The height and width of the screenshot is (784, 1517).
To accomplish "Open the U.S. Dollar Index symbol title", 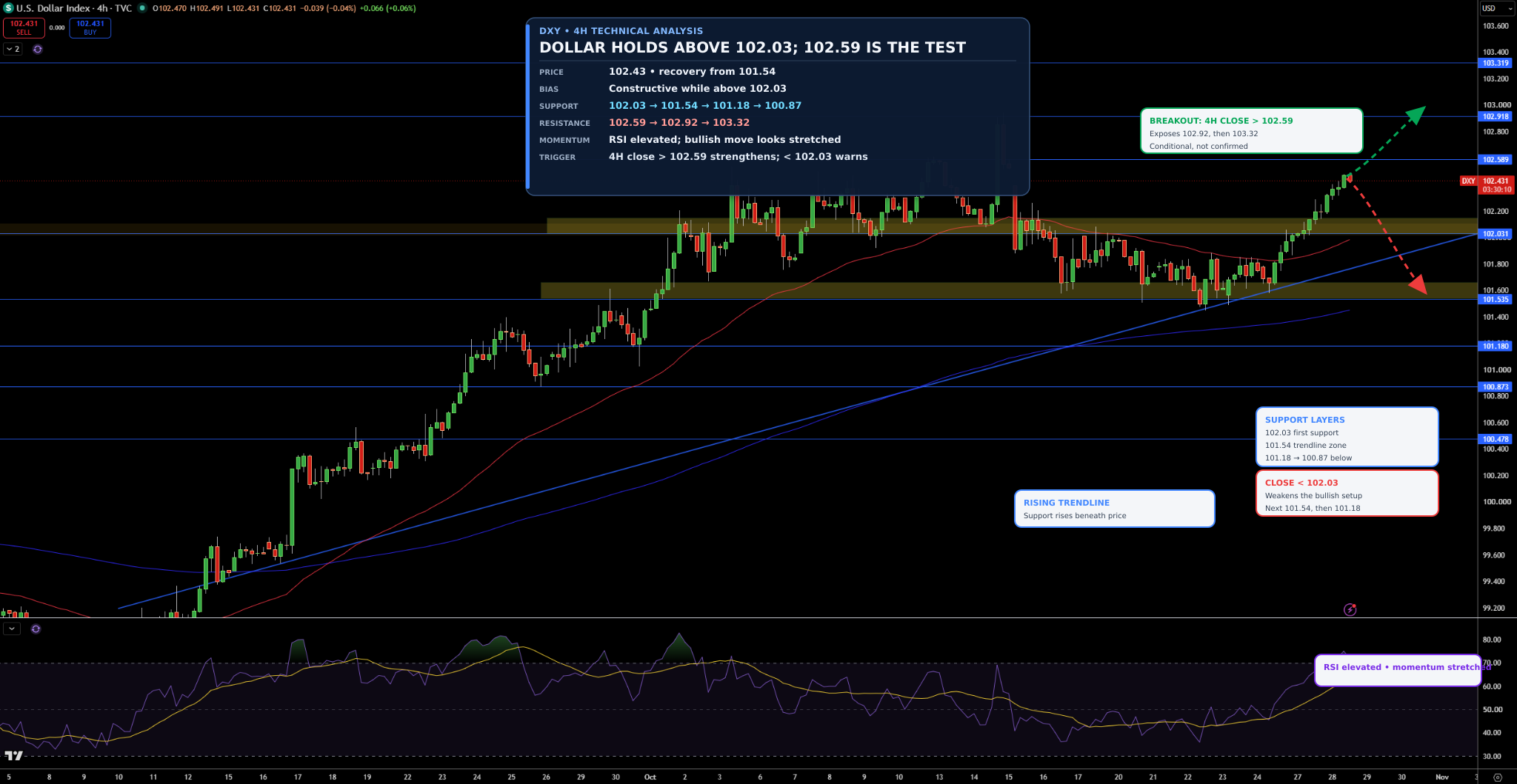I will click(x=74, y=8).
